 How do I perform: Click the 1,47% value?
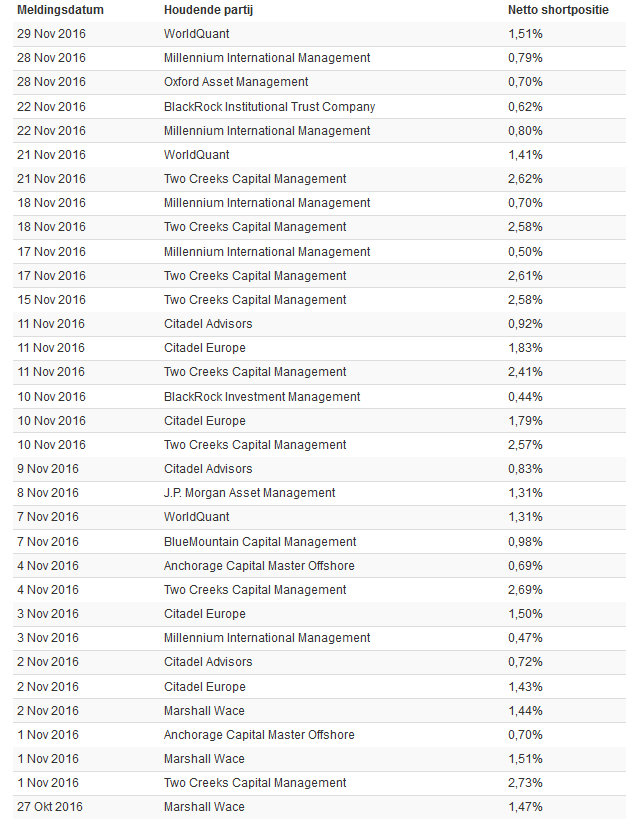[x=525, y=808]
